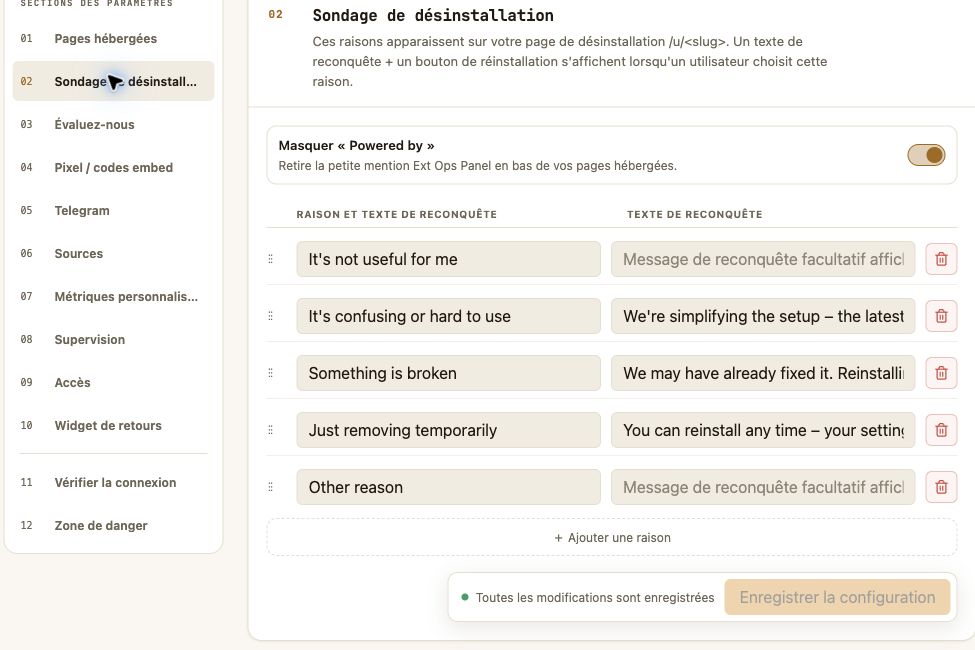Grab the drag handle for "It's confusing or hard to use"
975x650 pixels.
(270, 316)
